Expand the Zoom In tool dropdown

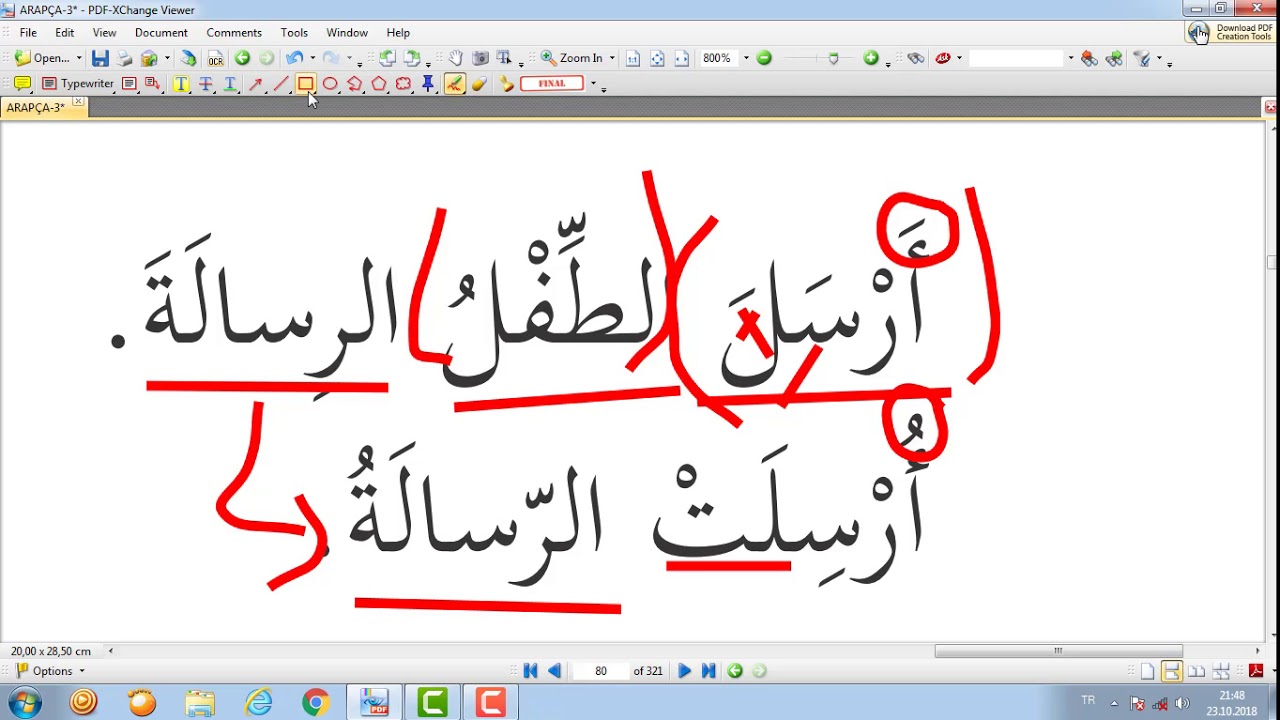tap(612, 58)
